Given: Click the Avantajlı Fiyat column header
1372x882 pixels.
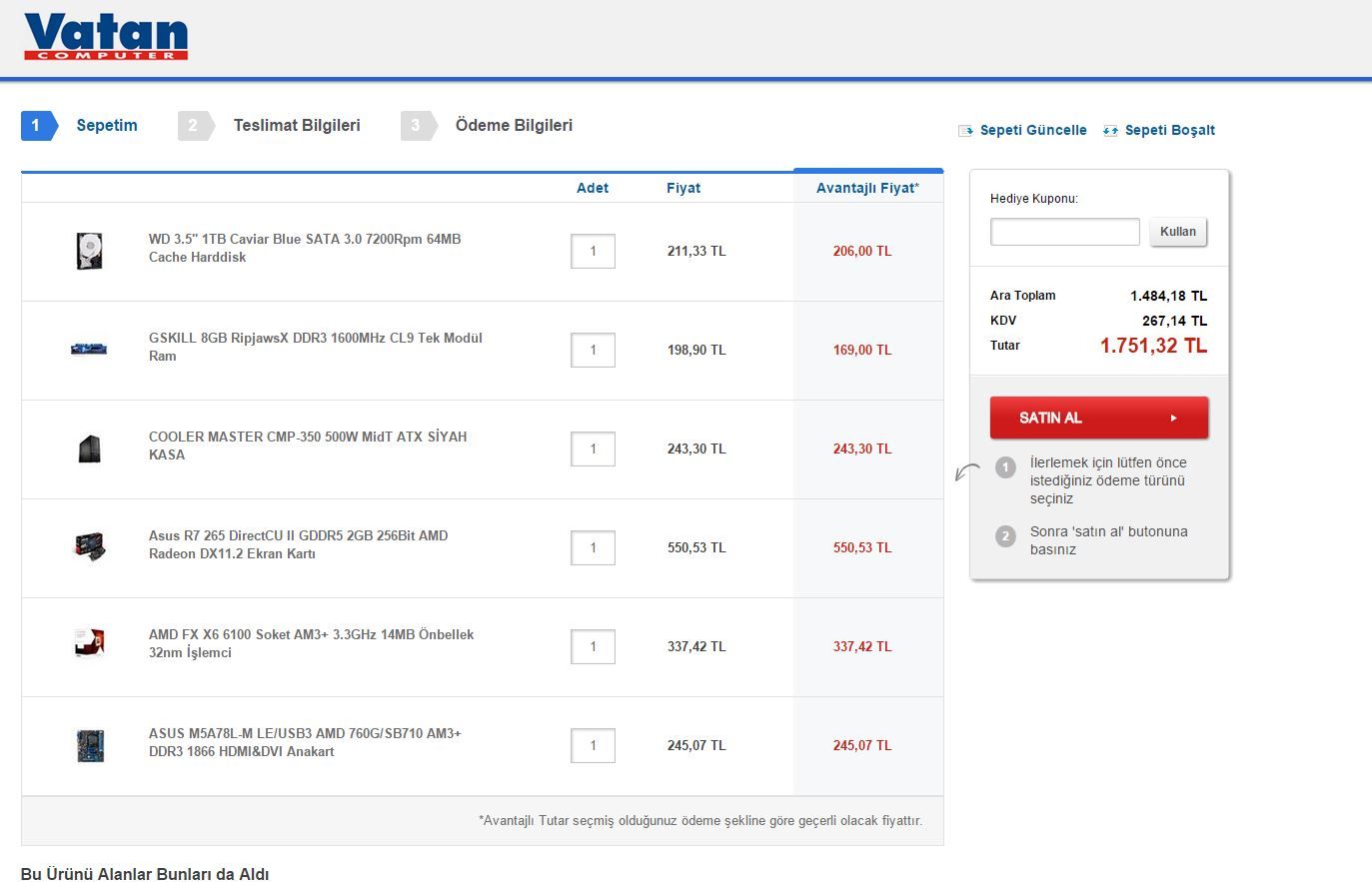Looking at the screenshot, I should (867, 188).
